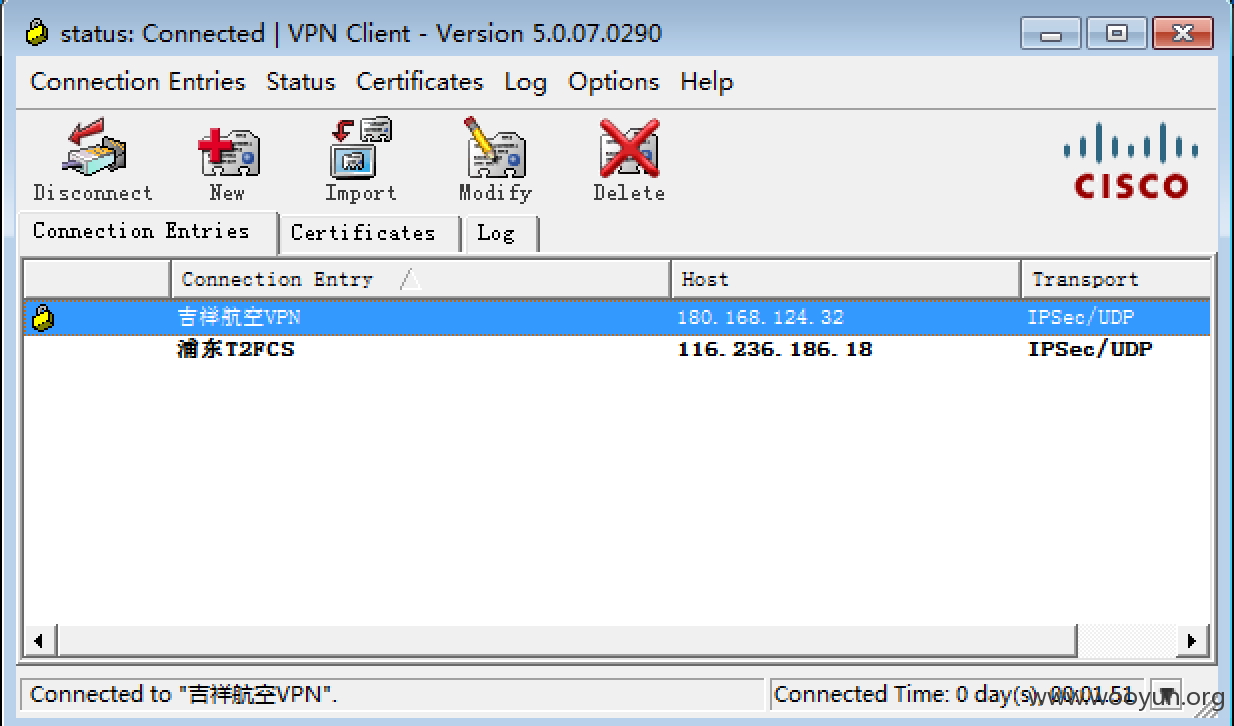Viewport: 1234px width, 726px height.
Task: Open the Status menu
Action: tap(300, 82)
